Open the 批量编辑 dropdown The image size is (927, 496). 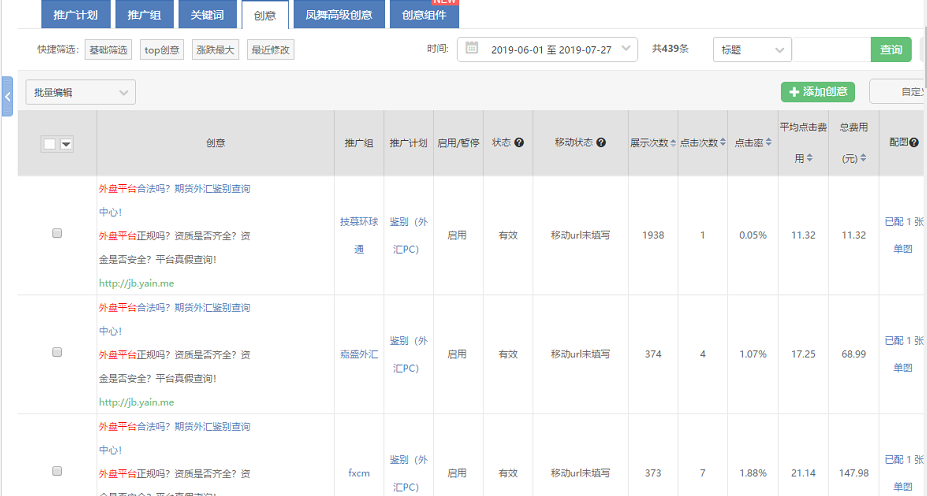click(x=80, y=92)
